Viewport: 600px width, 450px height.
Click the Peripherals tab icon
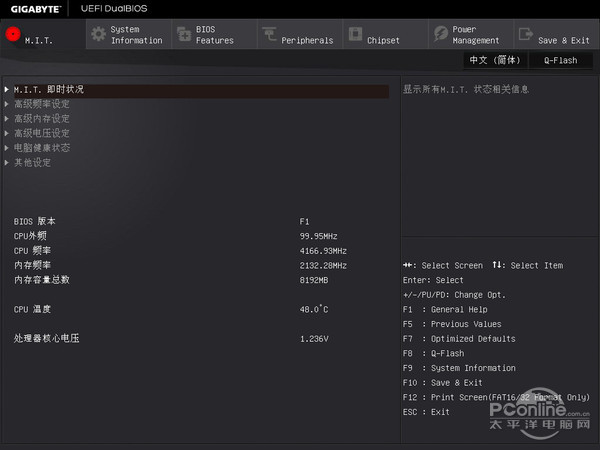(270, 35)
